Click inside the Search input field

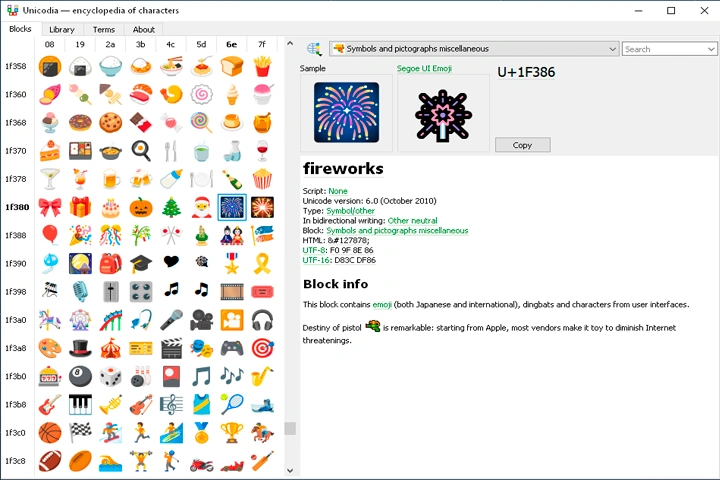pos(664,49)
